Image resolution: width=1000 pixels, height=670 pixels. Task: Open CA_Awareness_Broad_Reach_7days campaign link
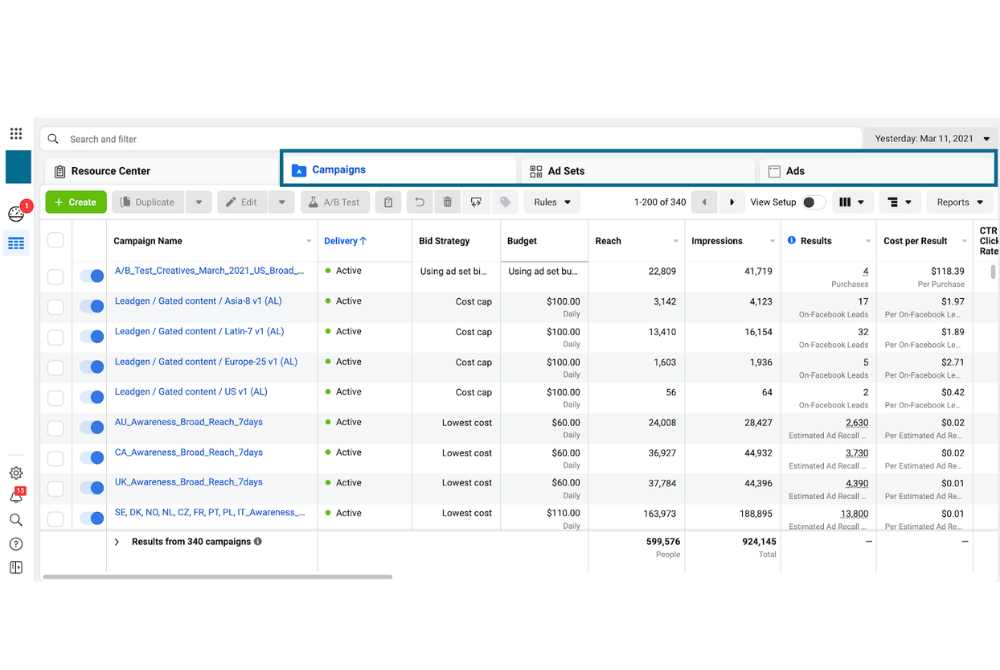[189, 452]
